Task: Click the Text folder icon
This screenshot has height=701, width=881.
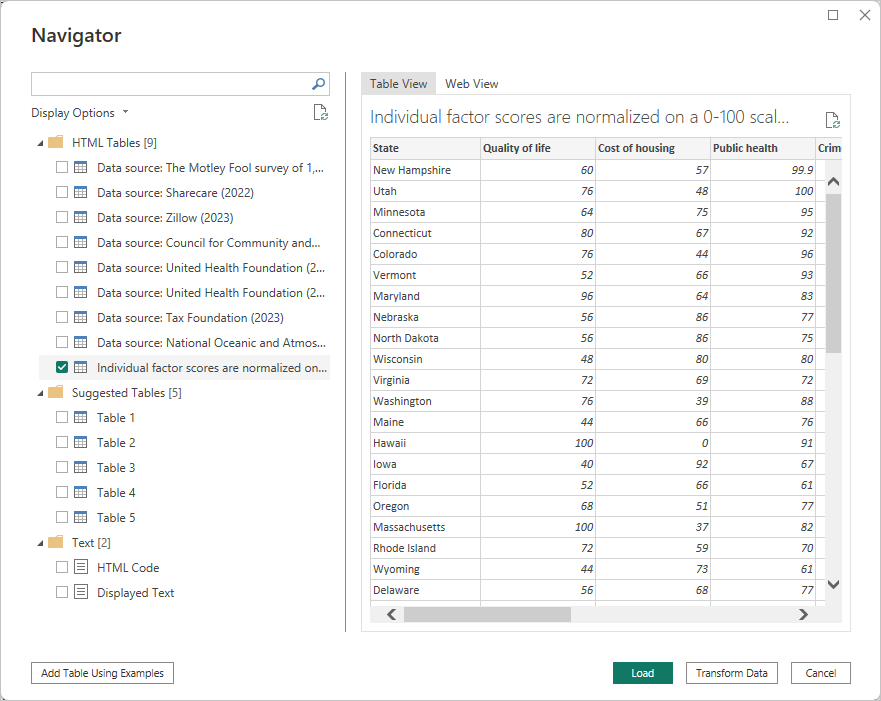Action: point(56,542)
